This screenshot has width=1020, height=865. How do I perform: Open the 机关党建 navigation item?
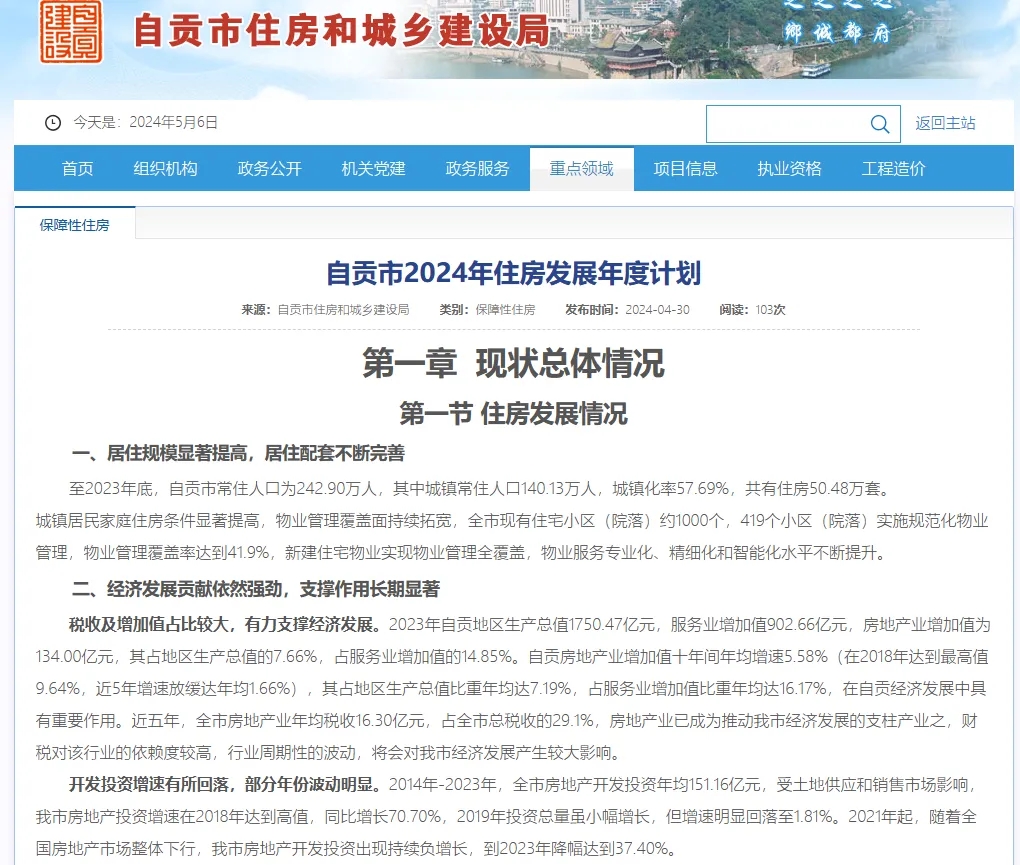(x=374, y=168)
